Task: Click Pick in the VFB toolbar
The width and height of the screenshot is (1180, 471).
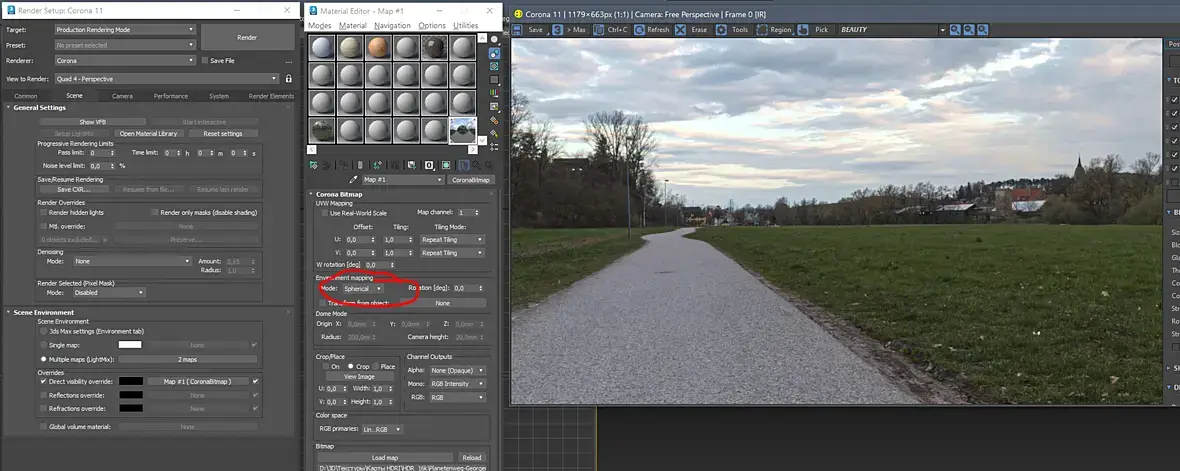Action: [814, 29]
